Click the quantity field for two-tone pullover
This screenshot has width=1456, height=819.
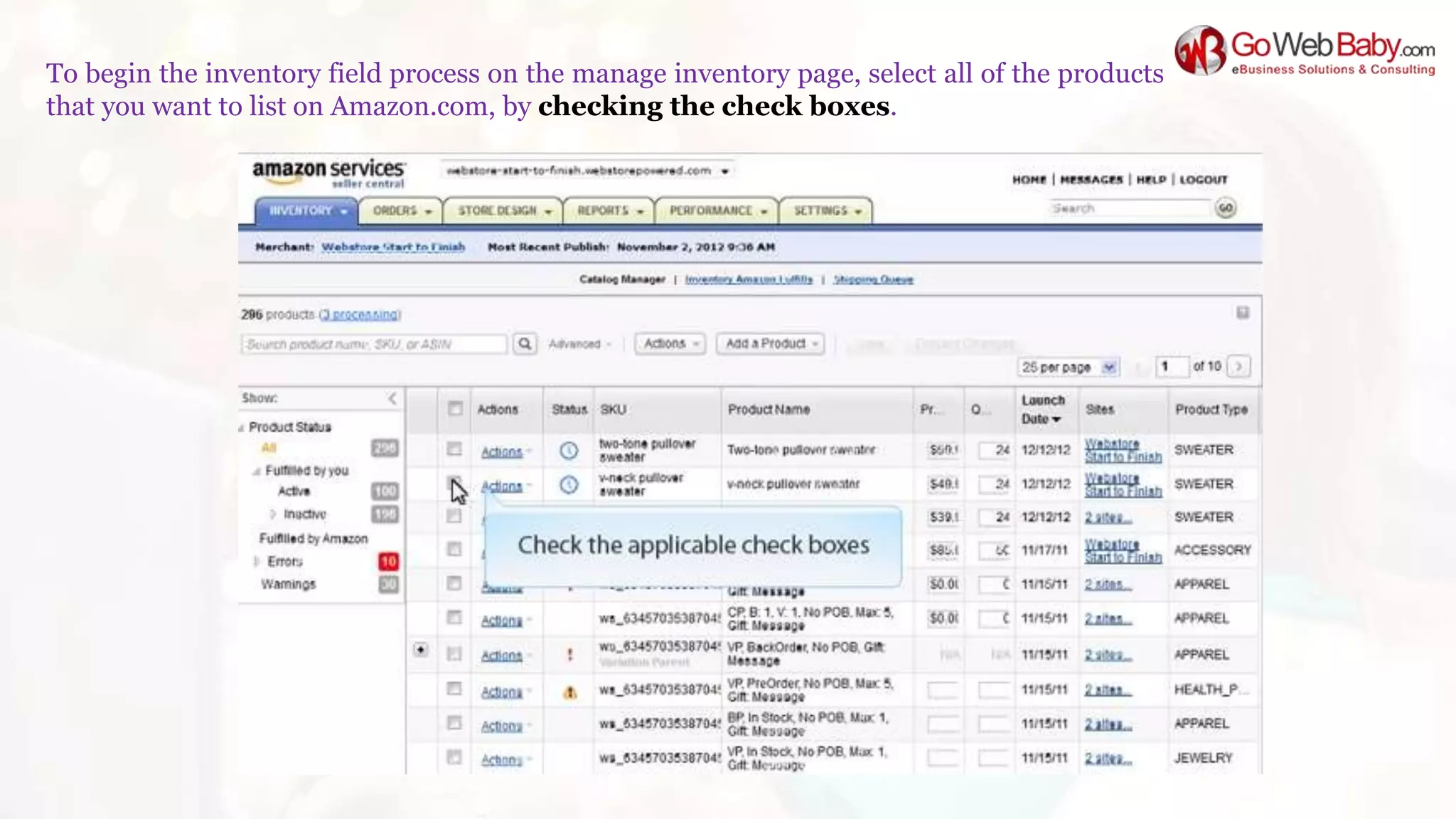pos(995,450)
